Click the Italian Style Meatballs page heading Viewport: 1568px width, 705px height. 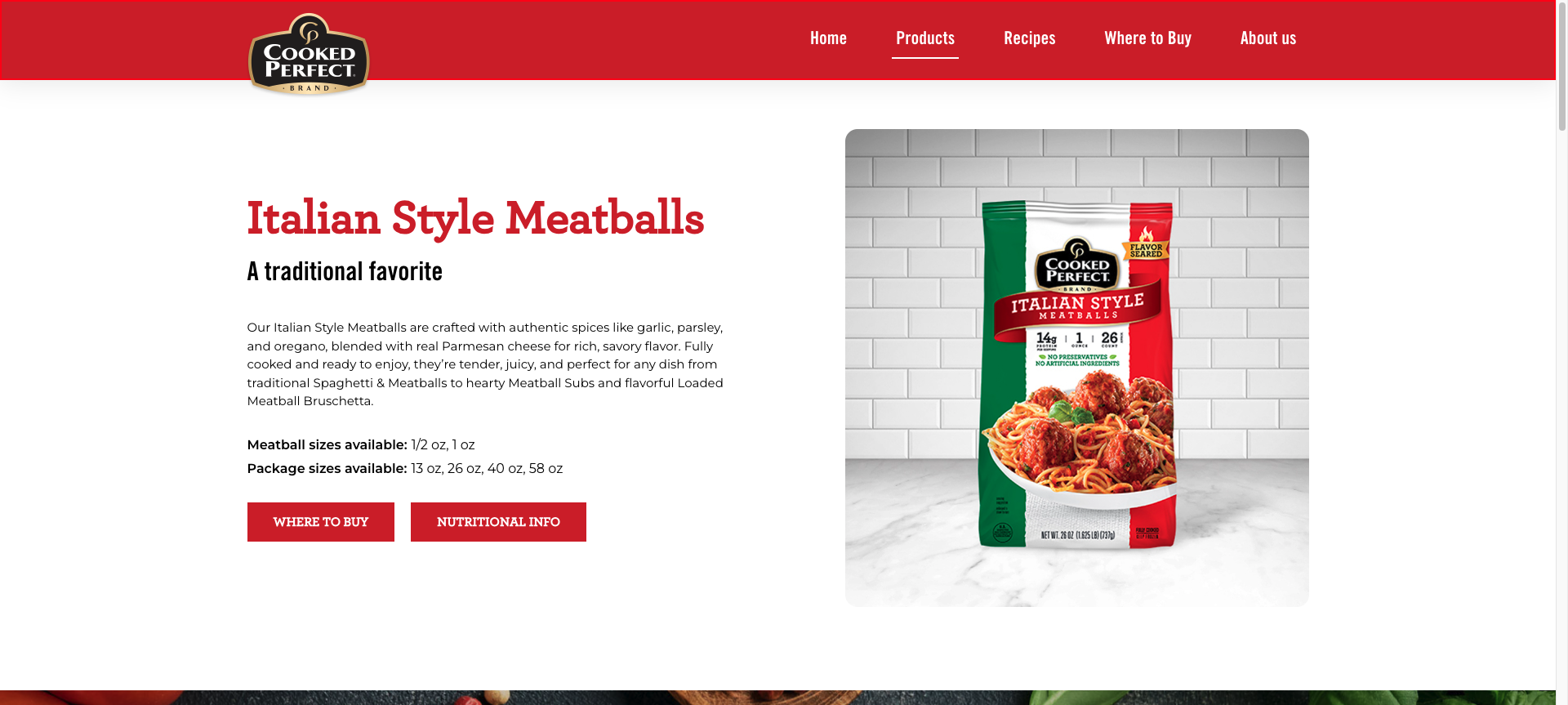pos(475,218)
